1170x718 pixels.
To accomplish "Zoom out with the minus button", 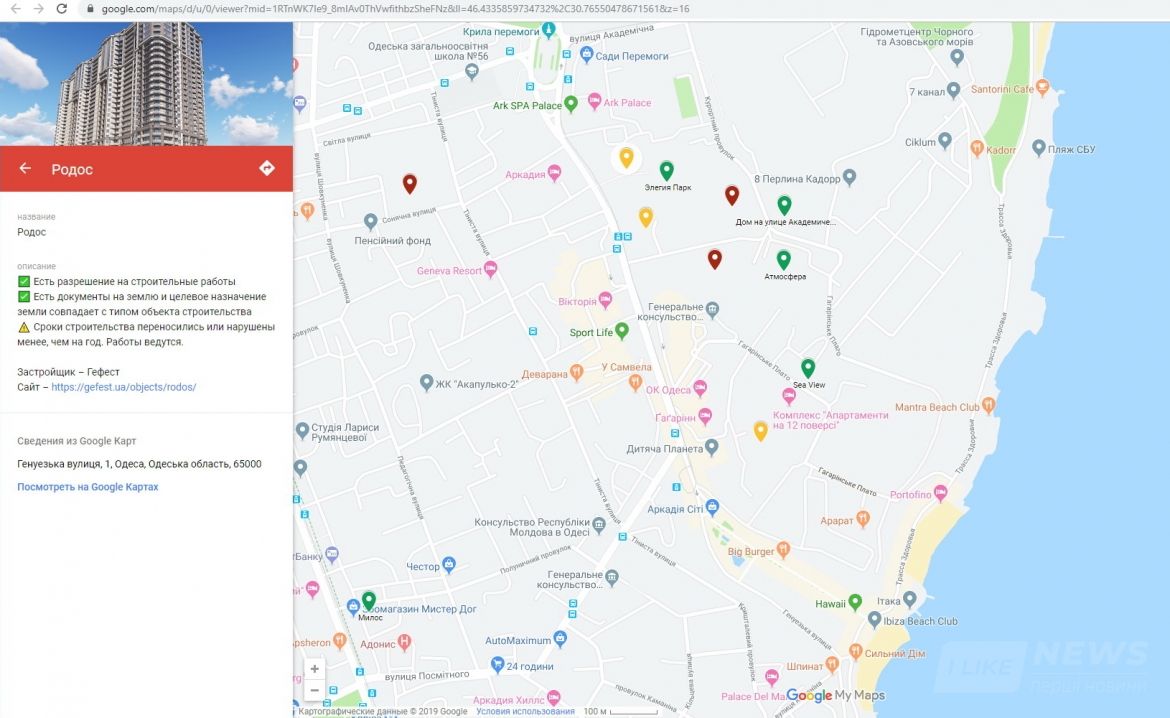I will pos(315,690).
